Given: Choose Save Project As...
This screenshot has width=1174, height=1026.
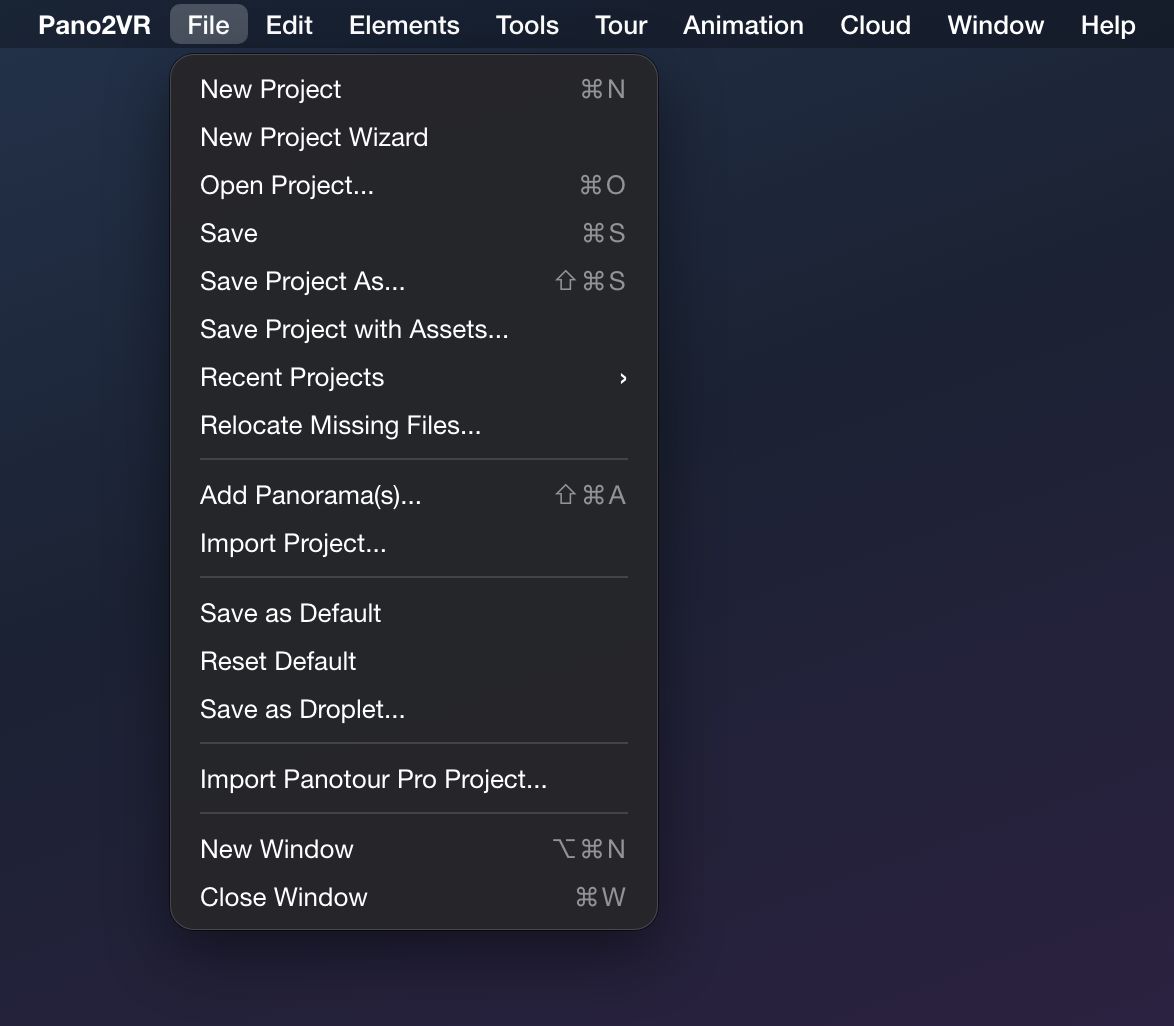Looking at the screenshot, I should point(414,281).
